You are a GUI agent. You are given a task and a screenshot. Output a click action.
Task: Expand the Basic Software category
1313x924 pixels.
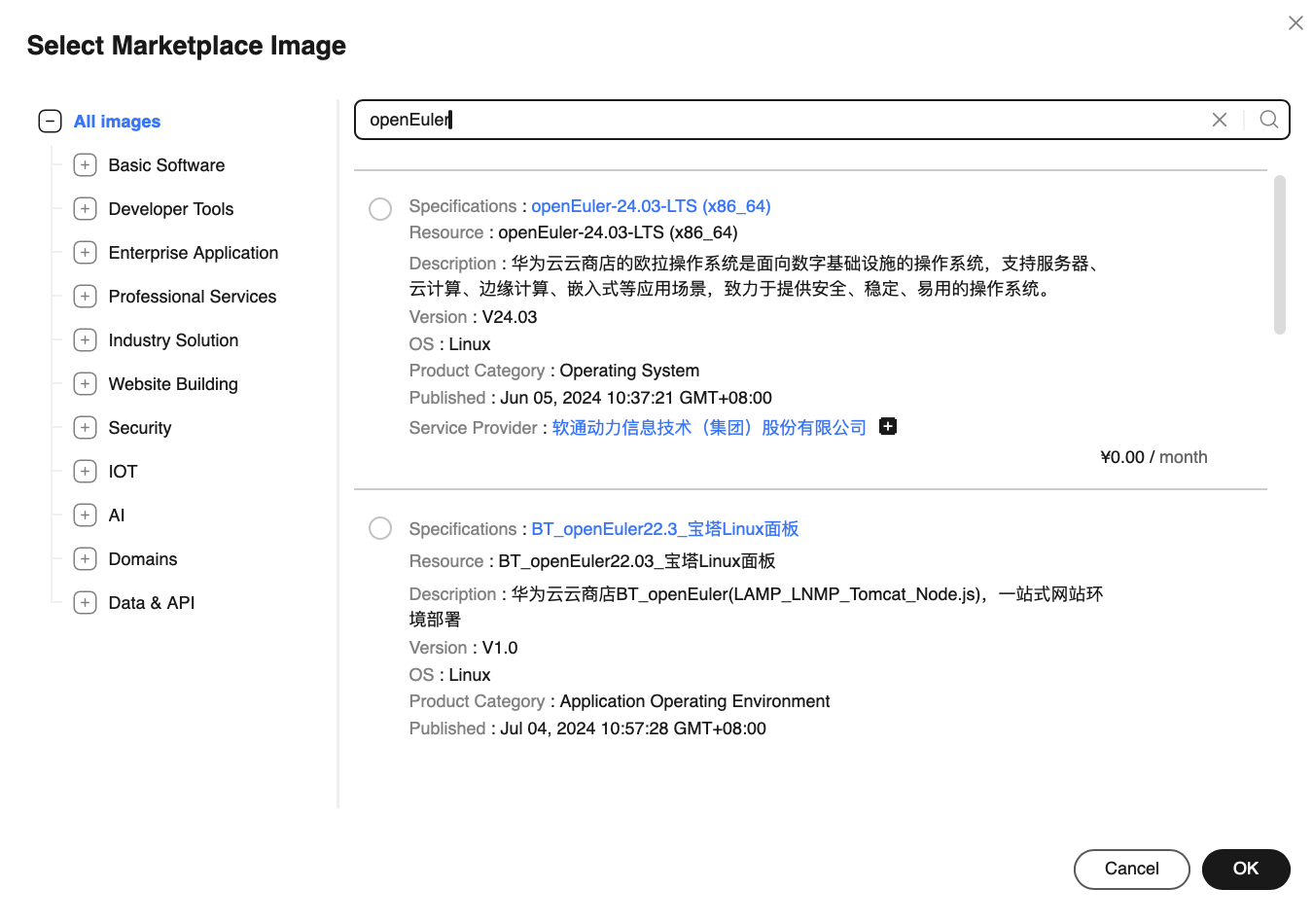tap(86, 165)
